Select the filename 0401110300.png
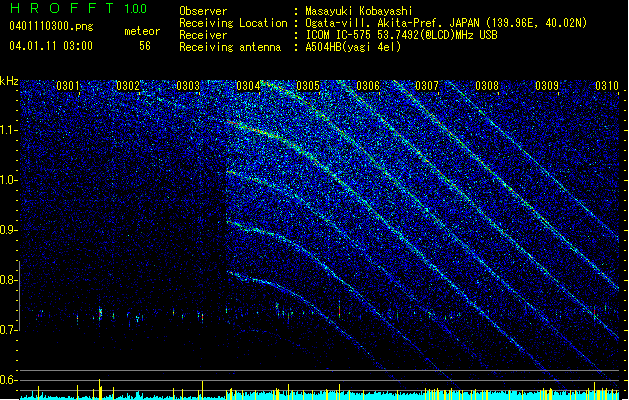 (51, 26)
